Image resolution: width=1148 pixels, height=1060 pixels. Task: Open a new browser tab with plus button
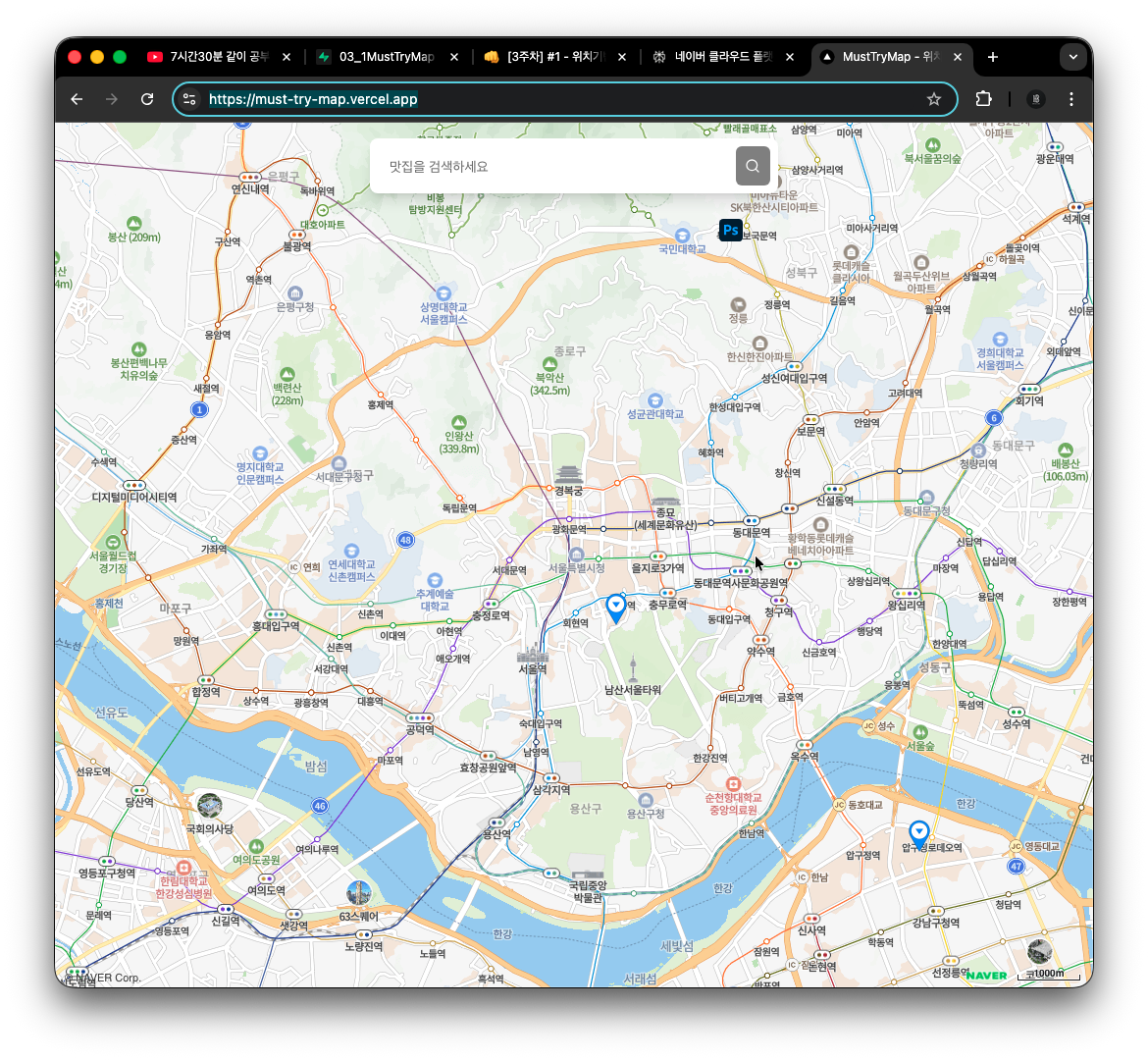click(x=992, y=57)
